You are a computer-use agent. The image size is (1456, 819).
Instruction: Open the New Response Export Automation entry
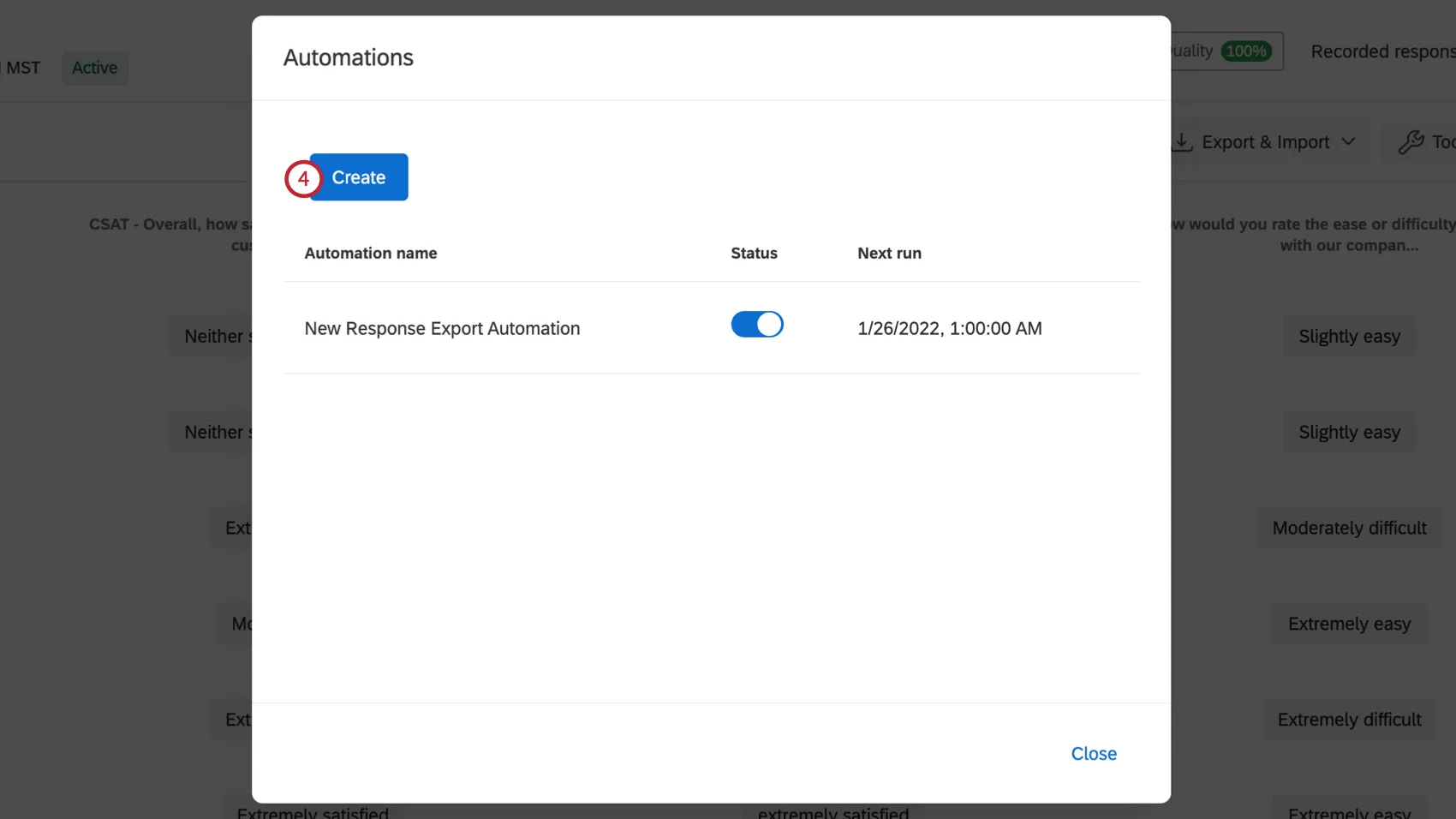tap(442, 328)
